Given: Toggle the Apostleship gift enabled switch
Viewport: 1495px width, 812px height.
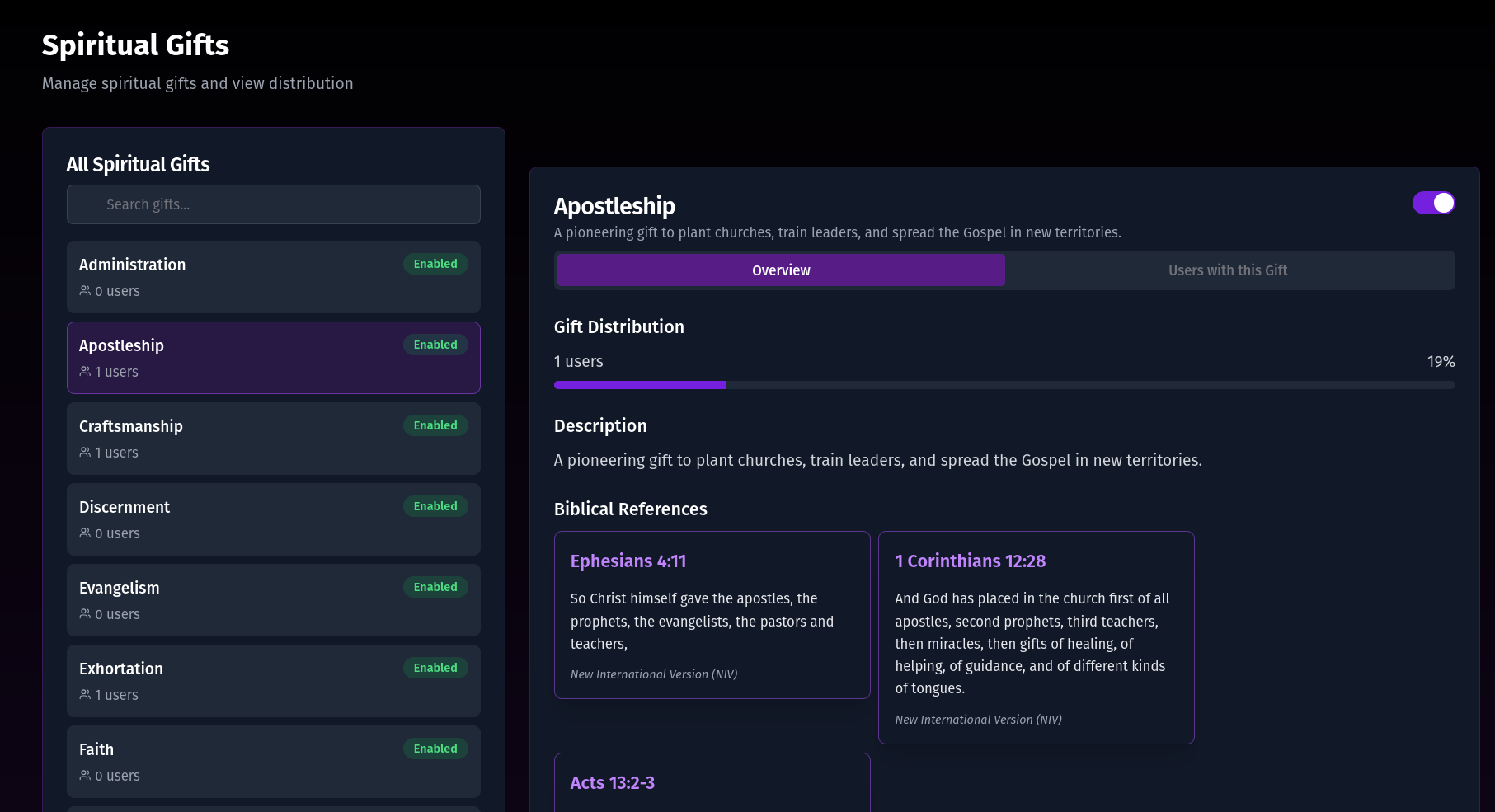Looking at the screenshot, I should point(1433,203).
